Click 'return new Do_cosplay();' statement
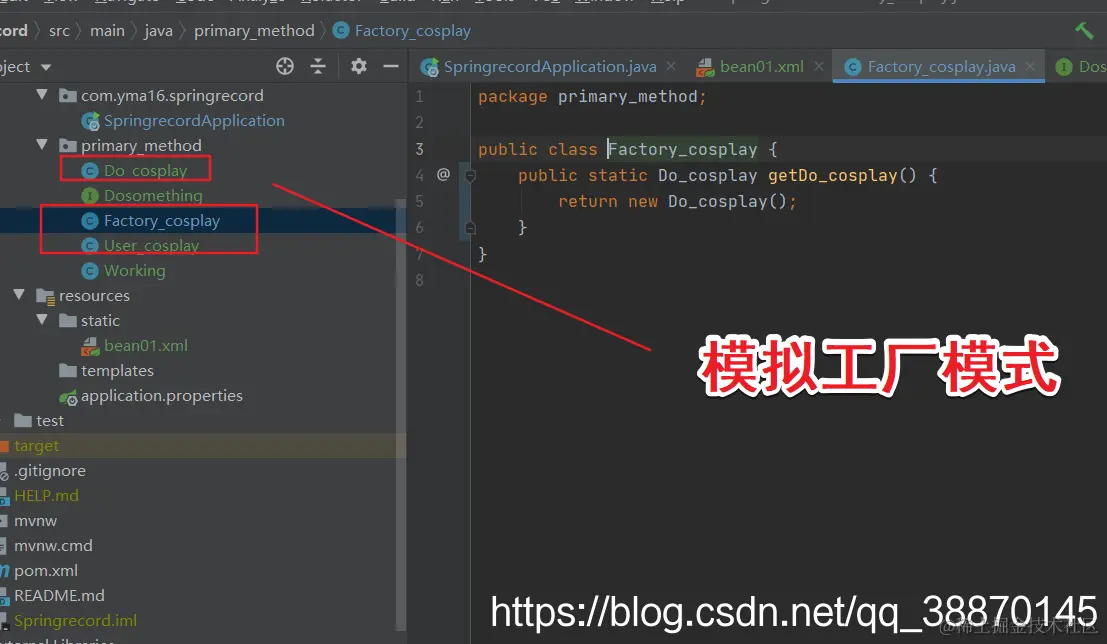Screen dimensions: 1107x644 click(x=677, y=201)
